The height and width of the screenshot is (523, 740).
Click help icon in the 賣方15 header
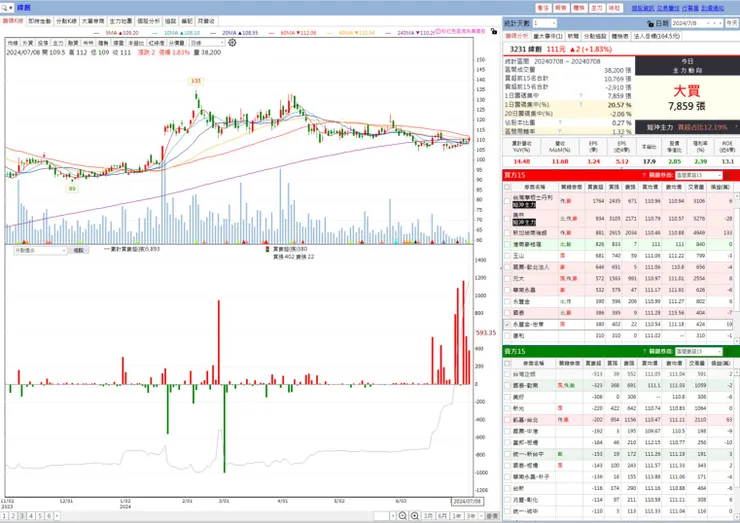tap(644, 351)
